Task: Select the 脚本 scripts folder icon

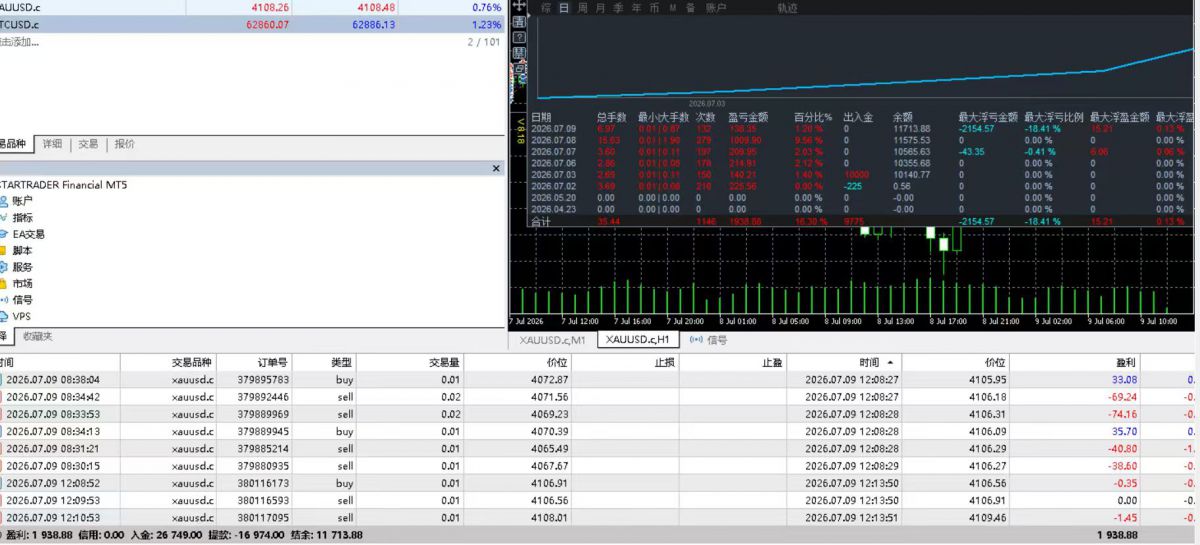Action: (4, 250)
